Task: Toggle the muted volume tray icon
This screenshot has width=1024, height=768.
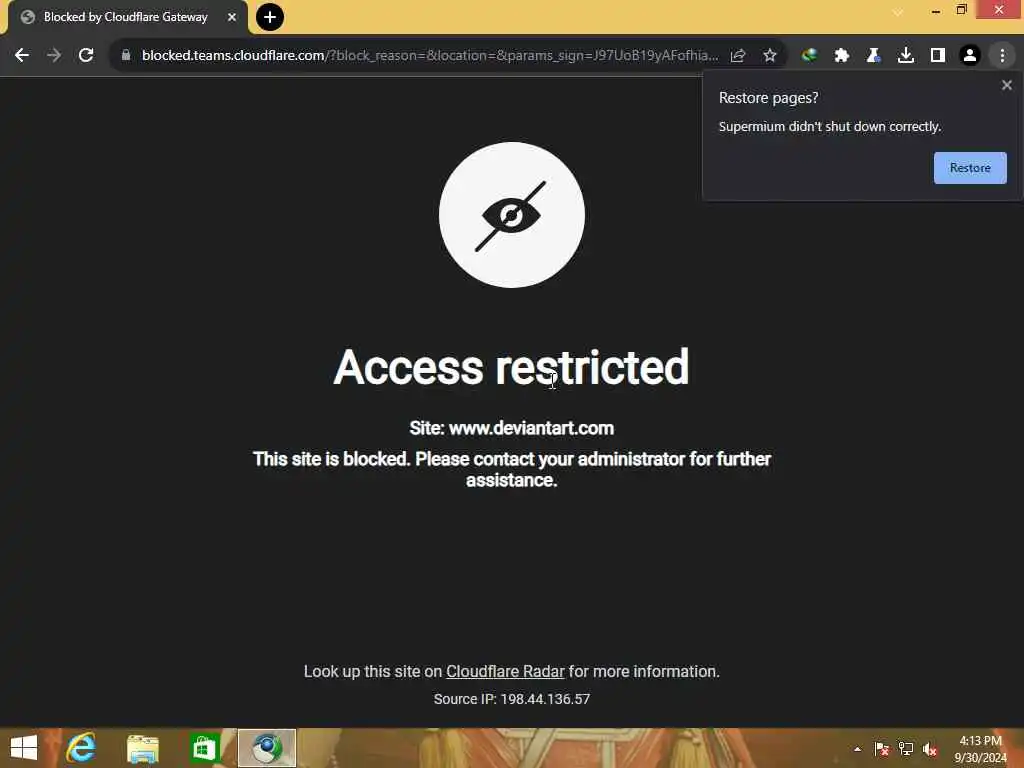Action: point(930,749)
